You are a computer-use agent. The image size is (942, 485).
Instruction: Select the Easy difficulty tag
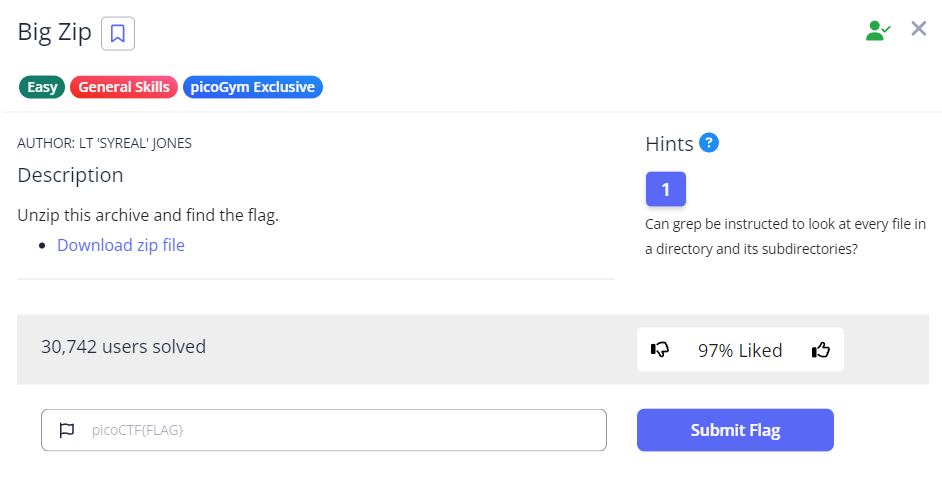pos(42,87)
